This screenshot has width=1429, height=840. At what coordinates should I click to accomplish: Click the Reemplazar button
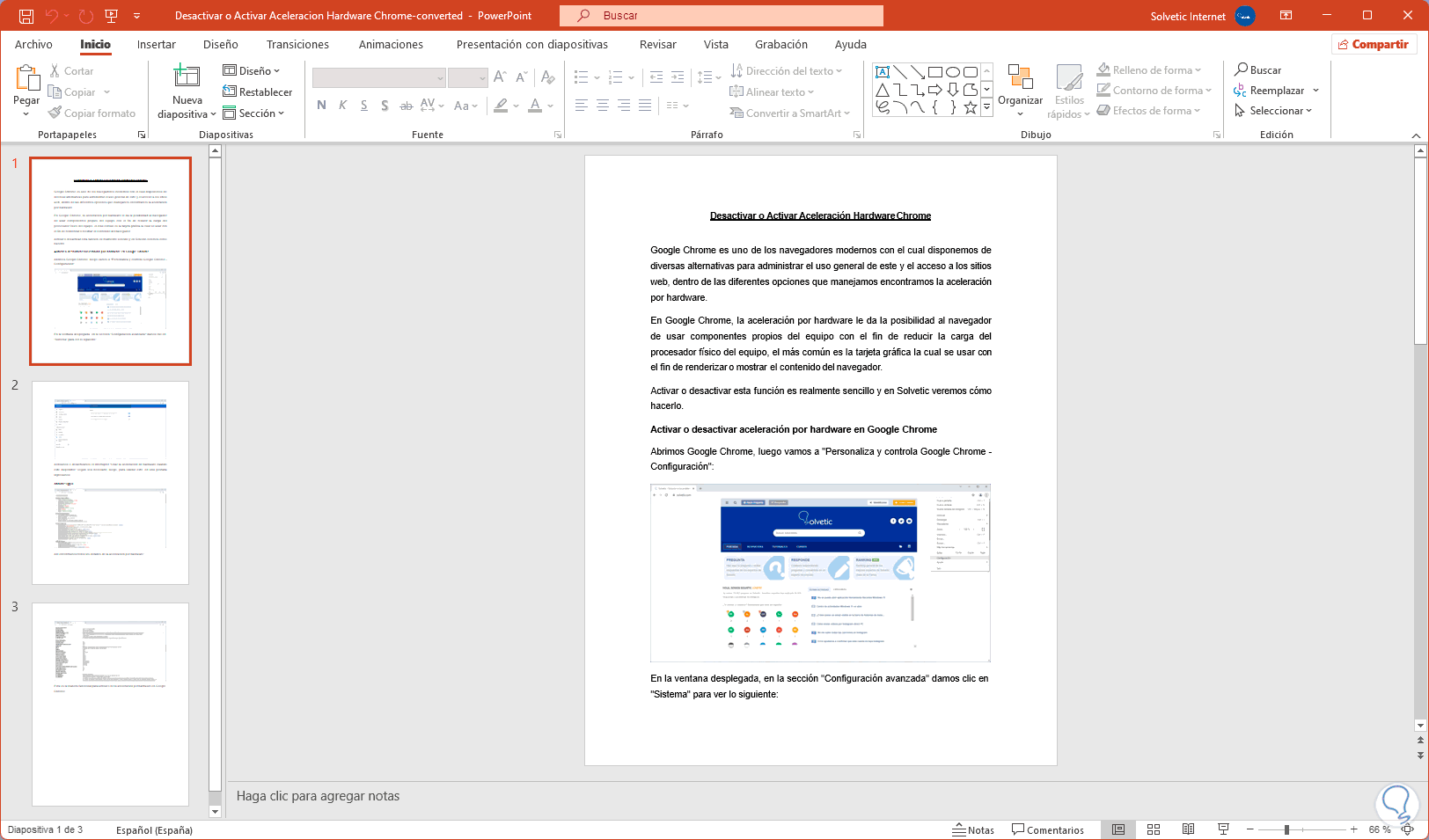(x=1271, y=90)
